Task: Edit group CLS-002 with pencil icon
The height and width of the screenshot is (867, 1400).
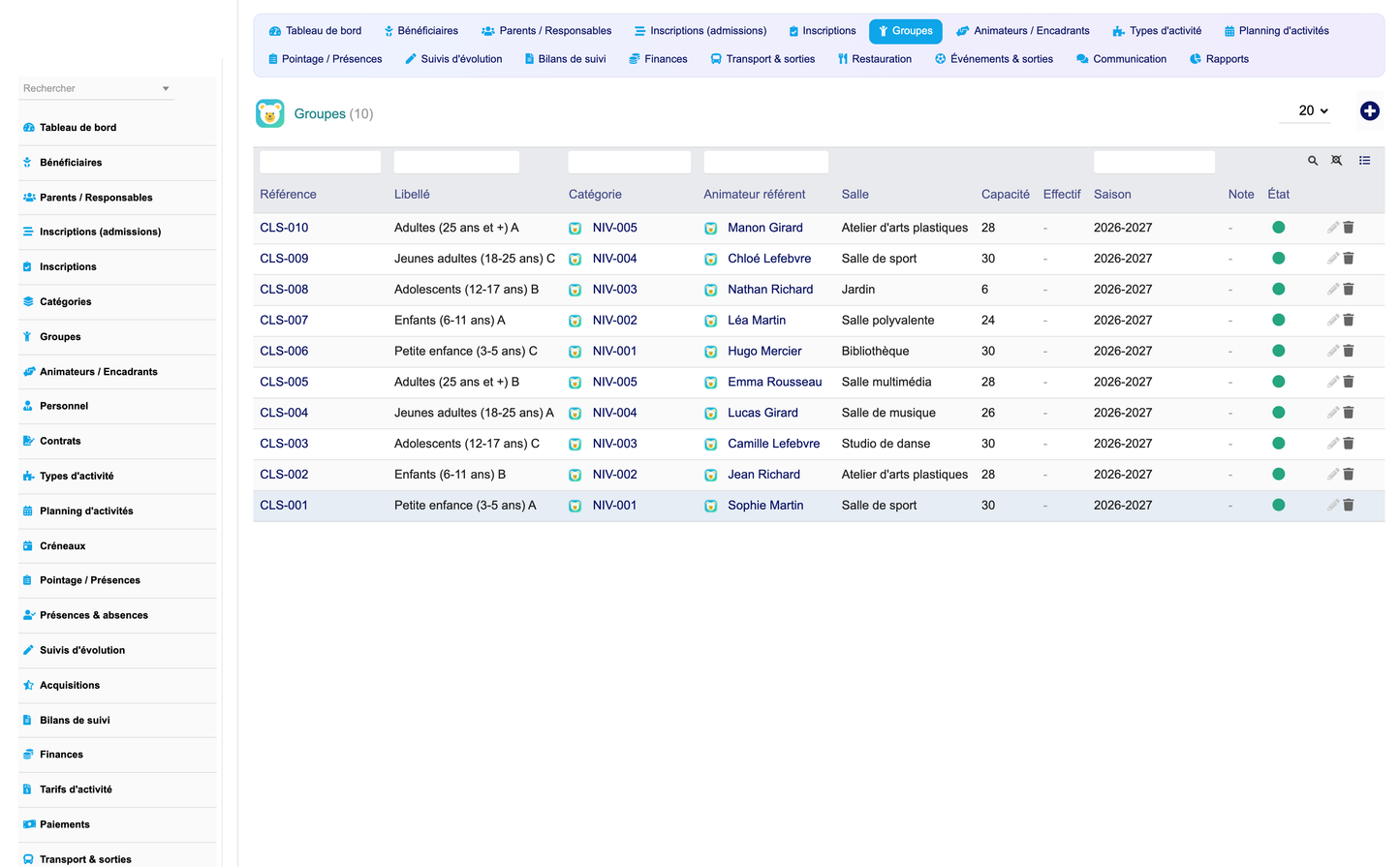Action: coord(1333,475)
